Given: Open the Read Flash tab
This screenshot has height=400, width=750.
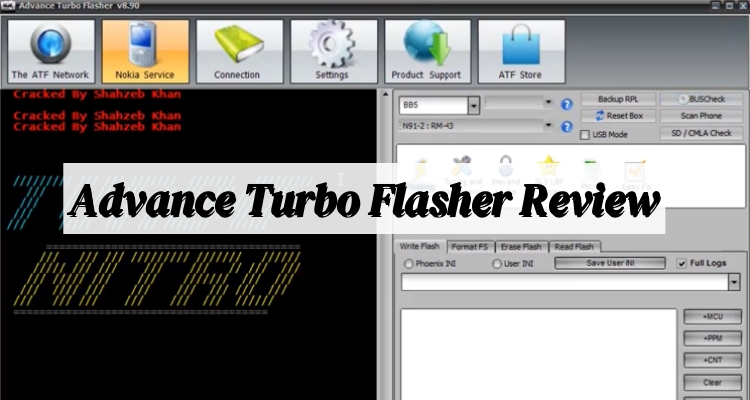Looking at the screenshot, I should point(574,247).
